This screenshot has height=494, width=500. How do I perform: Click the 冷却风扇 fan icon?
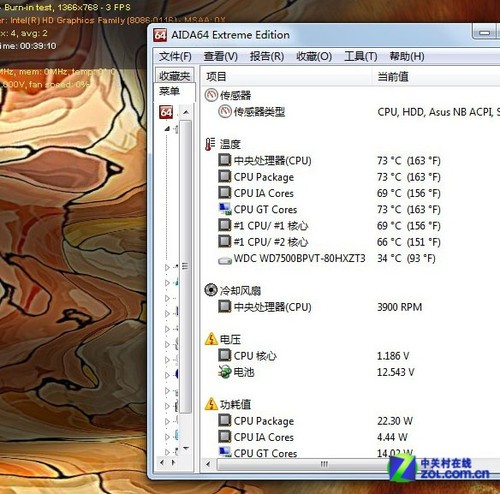tap(211, 290)
